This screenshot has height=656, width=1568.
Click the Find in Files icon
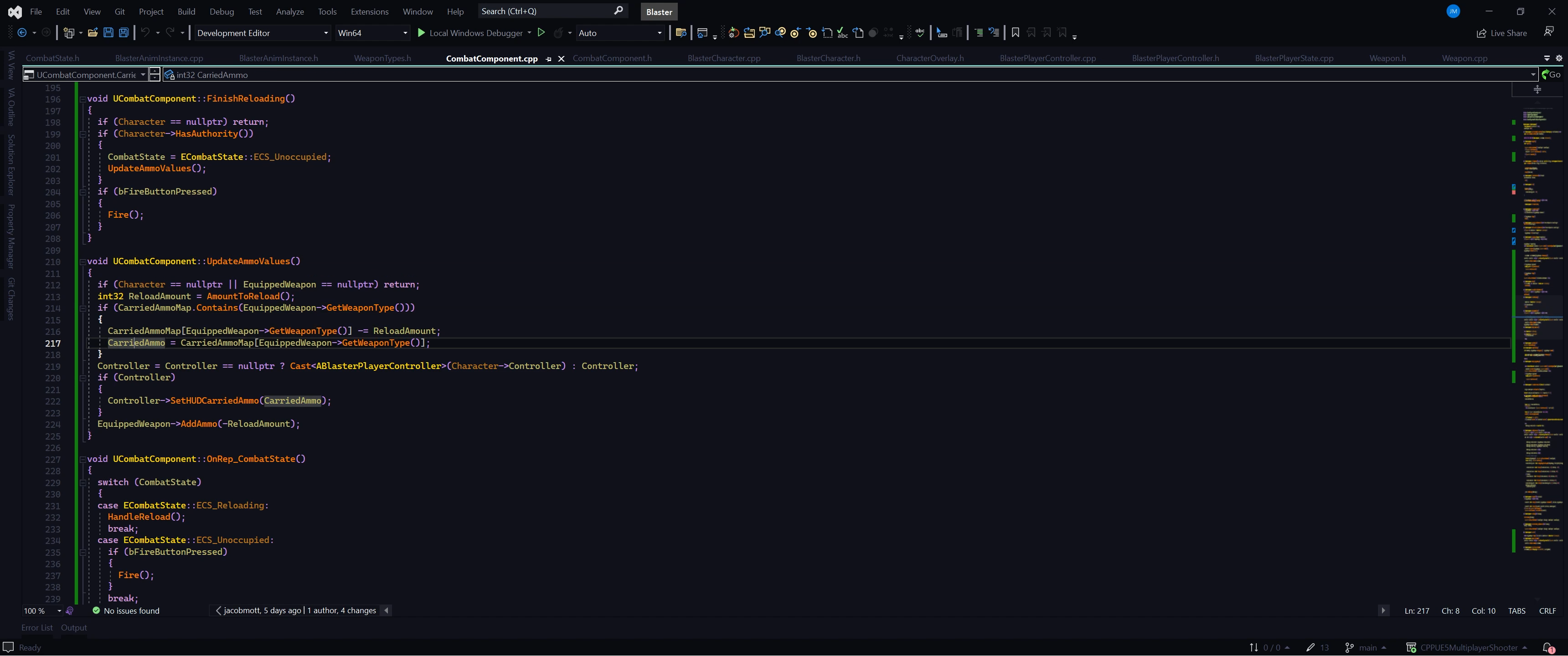[x=681, y=33]
